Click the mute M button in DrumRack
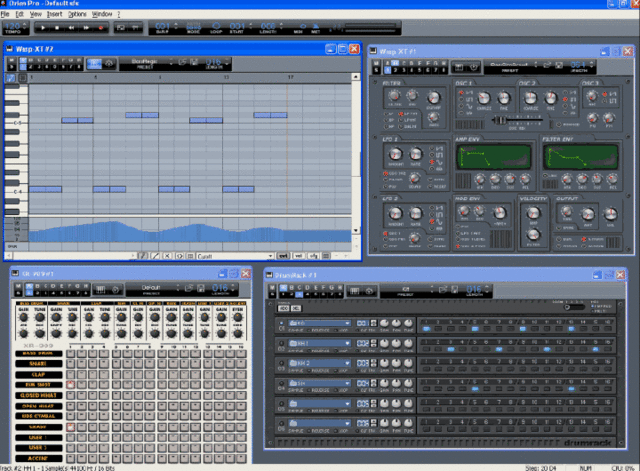This screenshot has height=471, width=640. pyautogui.click(x=272, y=288)
